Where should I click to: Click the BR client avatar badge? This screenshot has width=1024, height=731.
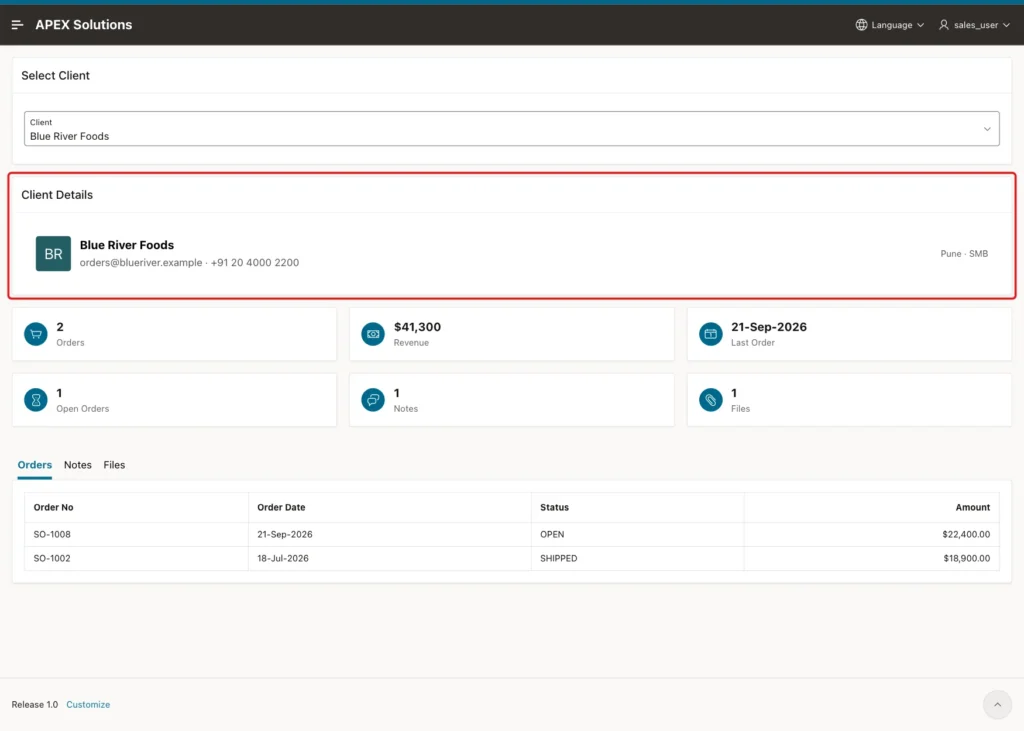[x=53, y=253]
